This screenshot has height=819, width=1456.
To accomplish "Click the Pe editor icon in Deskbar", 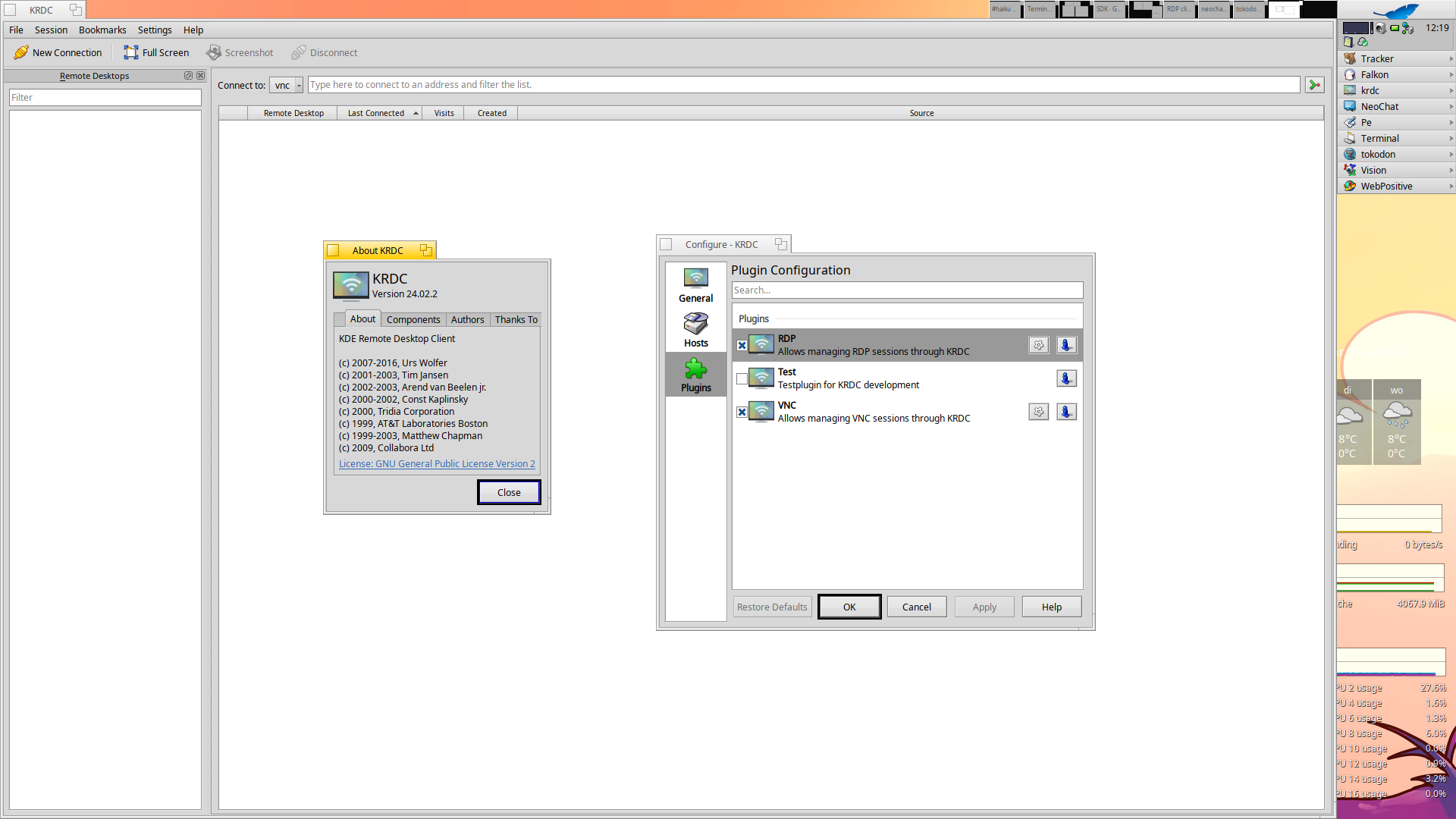I will point(1350,122).
